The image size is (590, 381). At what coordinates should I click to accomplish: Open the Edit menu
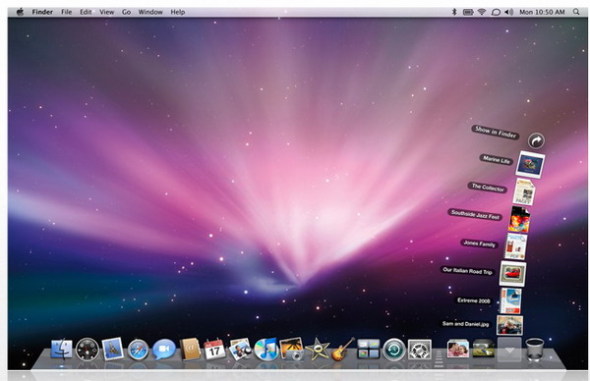(x=85, y=12)
